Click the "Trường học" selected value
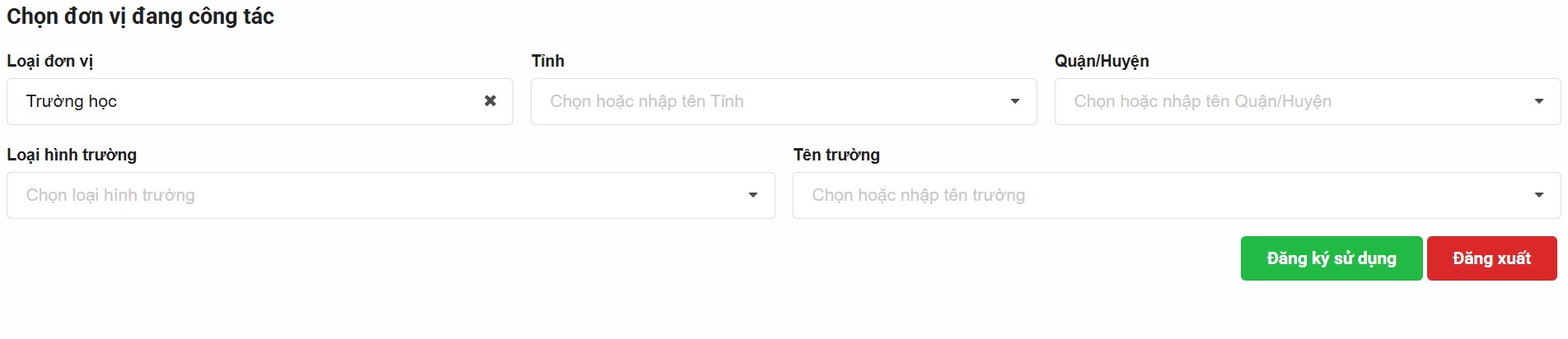 72,101
